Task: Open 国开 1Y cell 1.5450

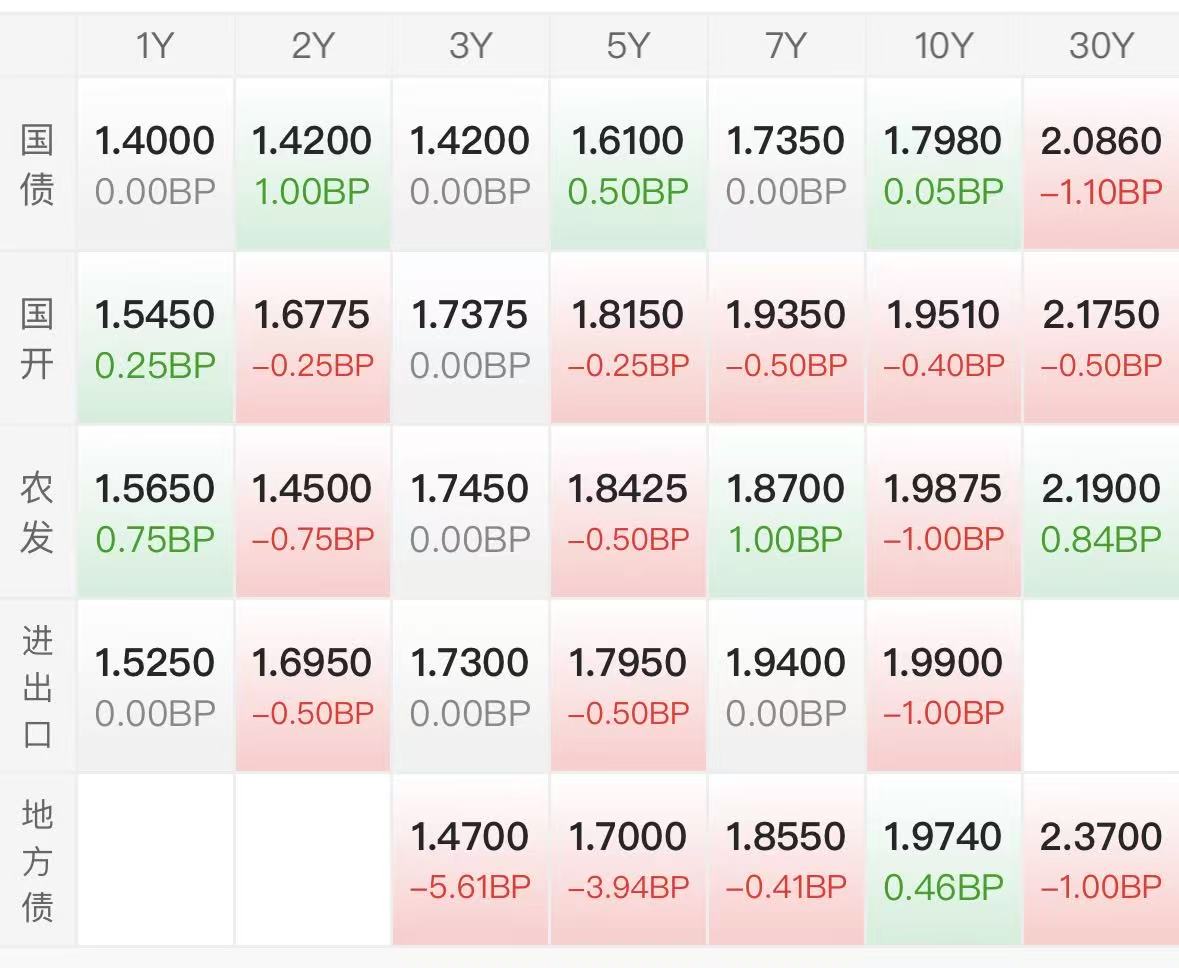Action: click(155, 338)
